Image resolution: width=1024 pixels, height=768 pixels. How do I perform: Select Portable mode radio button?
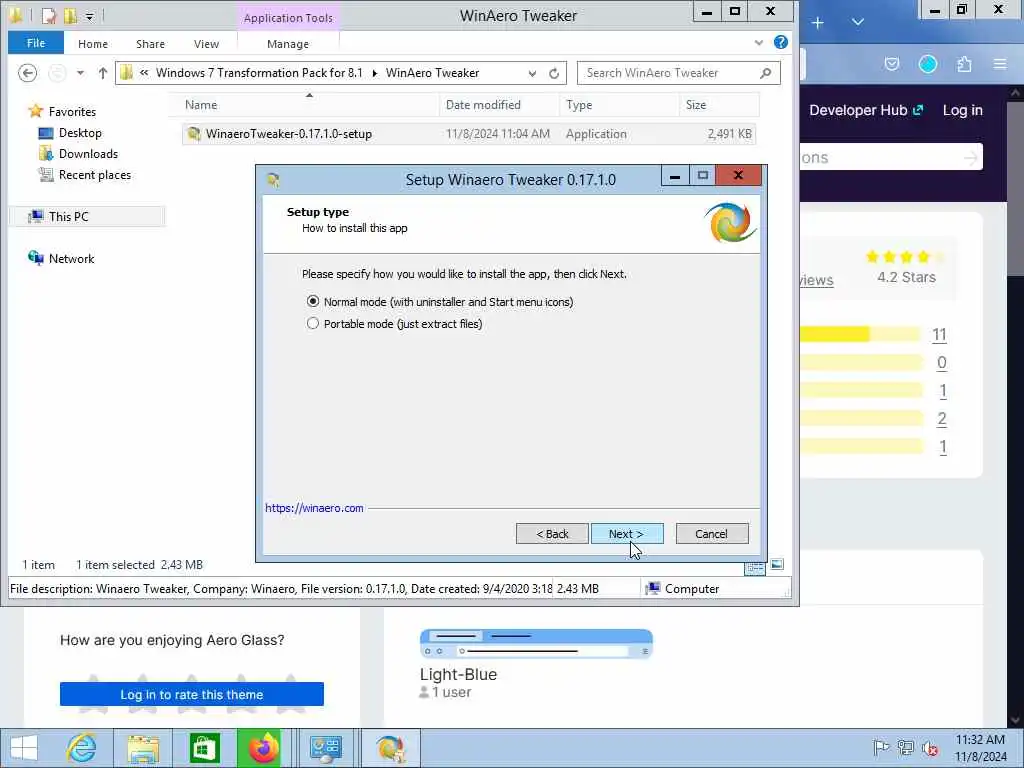click(x=313, y=324)
